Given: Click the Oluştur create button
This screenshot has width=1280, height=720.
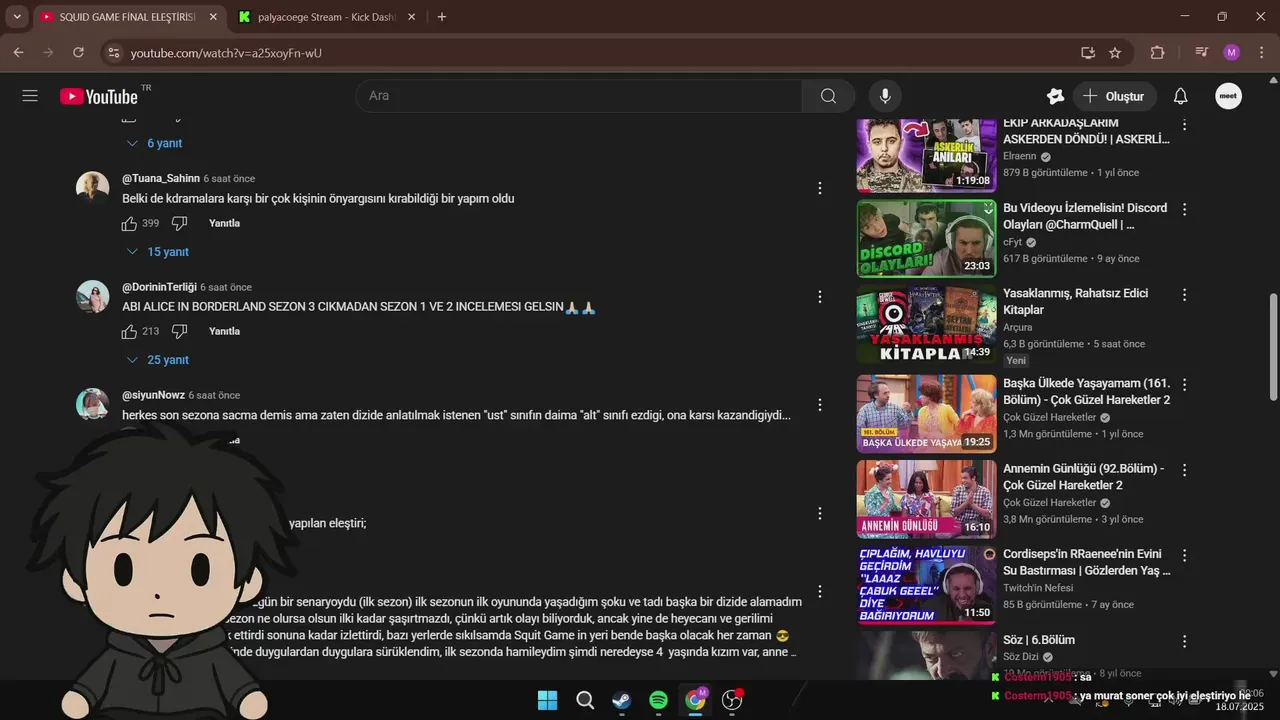Looking at the screenshot, I should coord(1115,96).
